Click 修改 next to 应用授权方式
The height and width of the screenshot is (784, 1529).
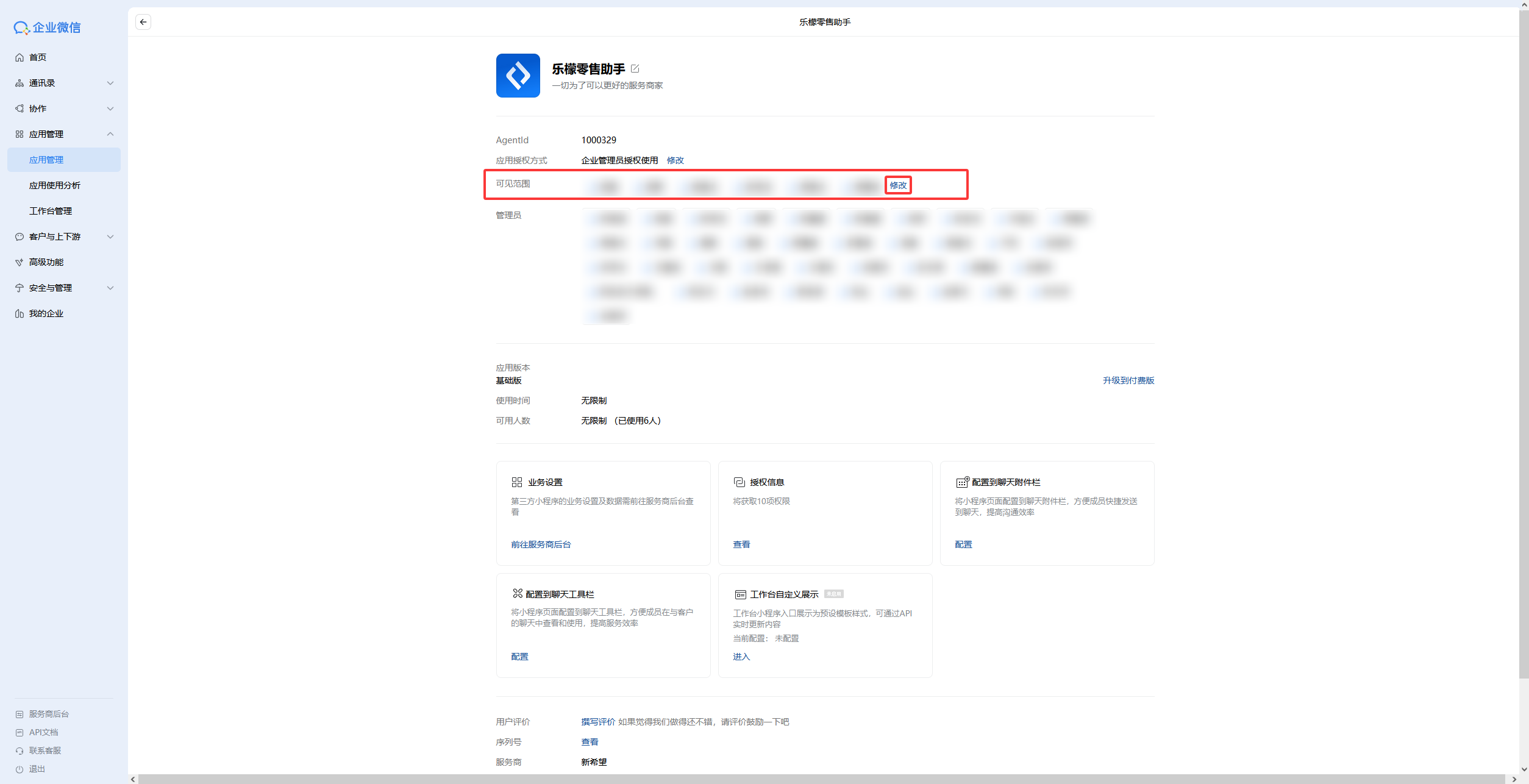tap(675, 160)
